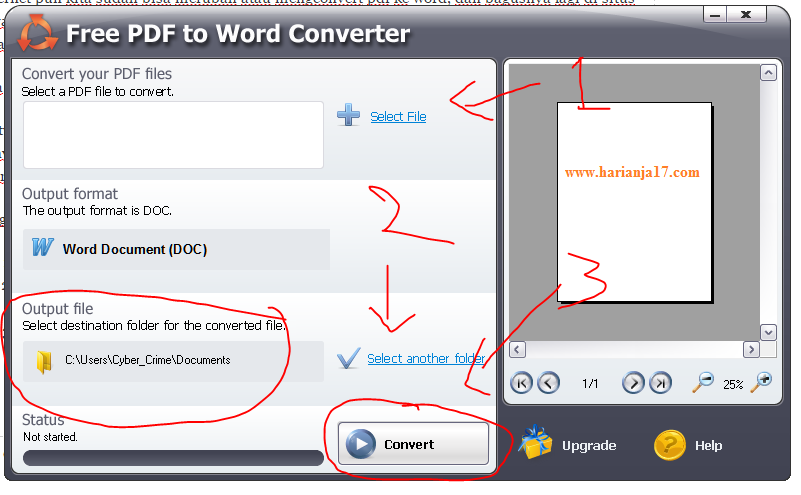
Task: Open the Select File link
Action: [398, 117]
